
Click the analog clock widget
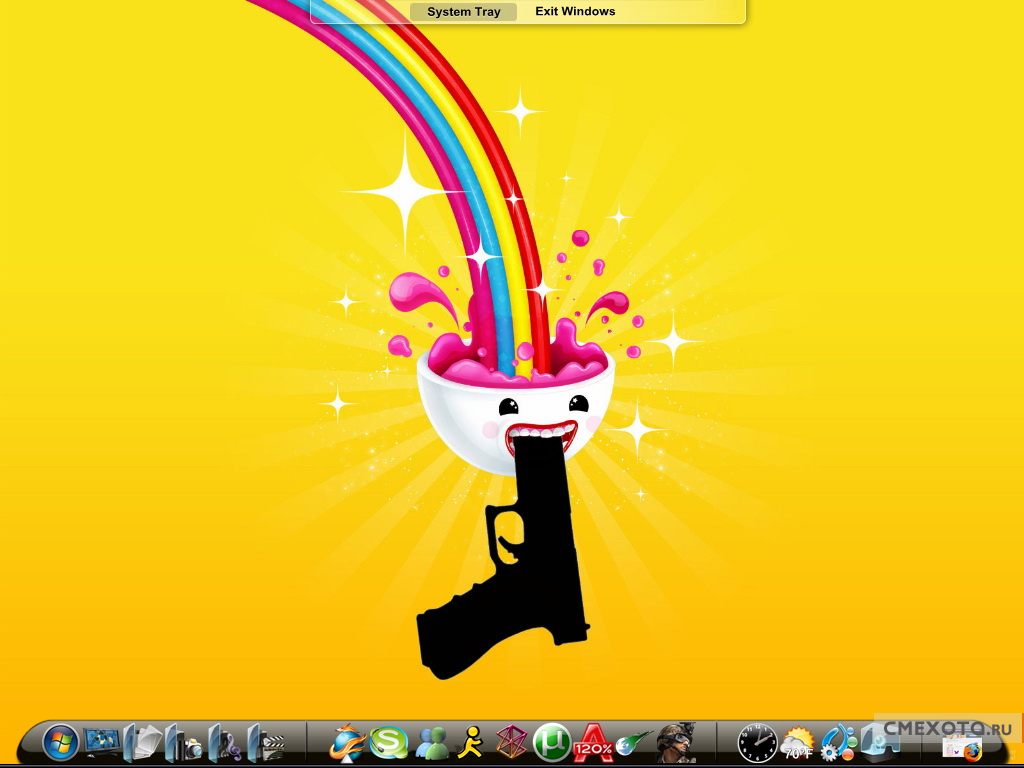click(x=757, y=743)
